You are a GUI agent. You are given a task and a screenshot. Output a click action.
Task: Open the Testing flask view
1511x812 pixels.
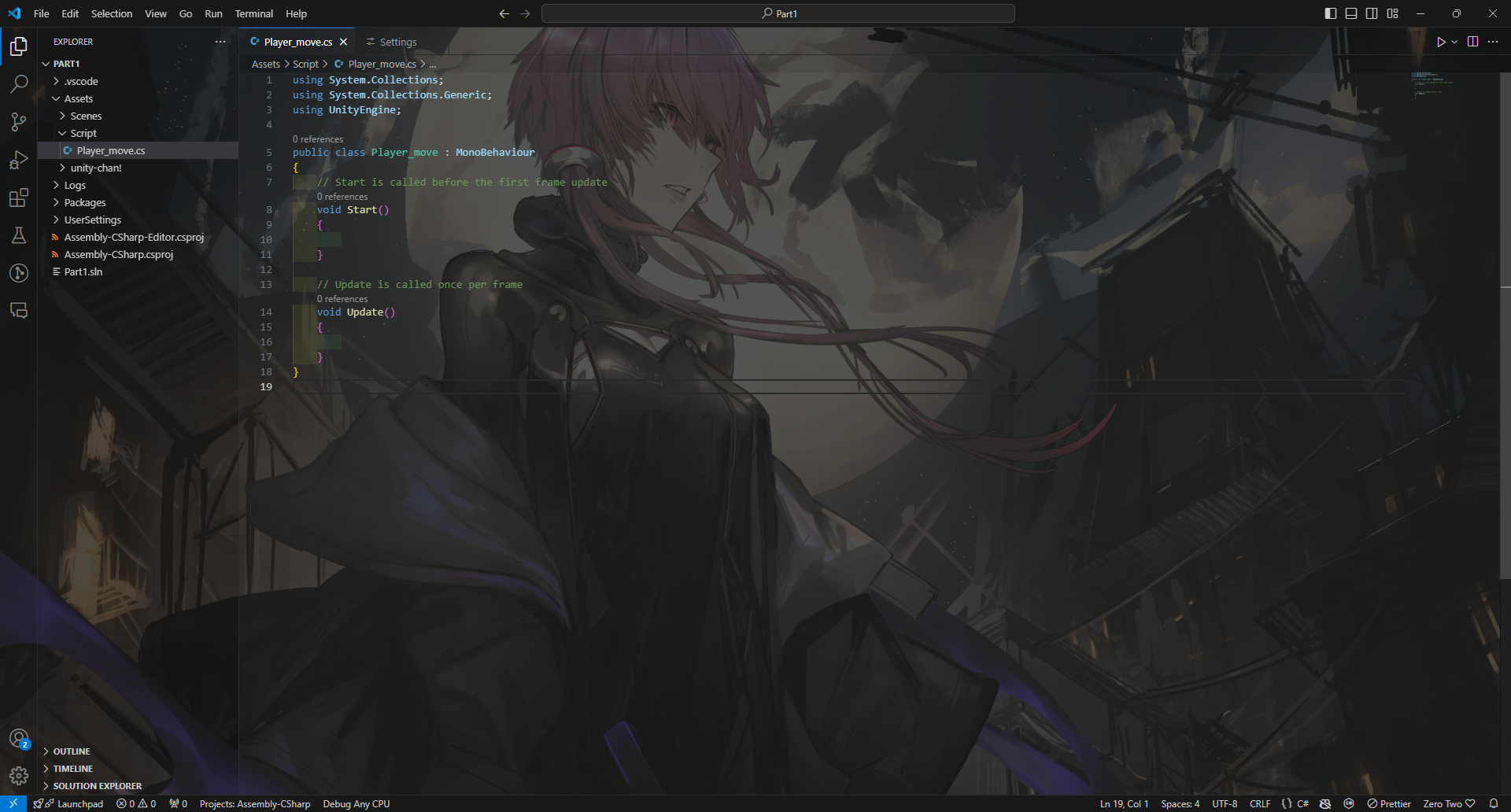point(19,235)
